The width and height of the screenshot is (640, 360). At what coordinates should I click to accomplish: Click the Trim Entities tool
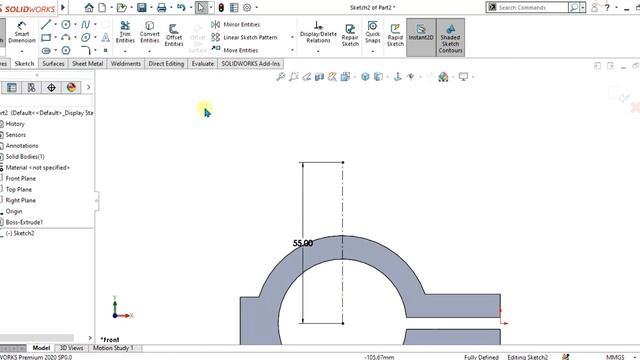tap(125, 32)
